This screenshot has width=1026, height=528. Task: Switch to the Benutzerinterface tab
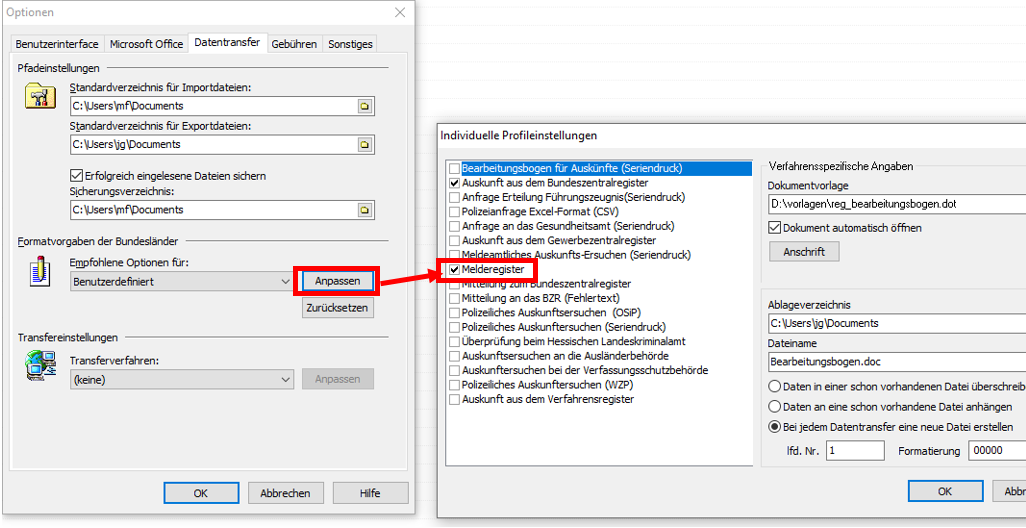click(57, 44)
